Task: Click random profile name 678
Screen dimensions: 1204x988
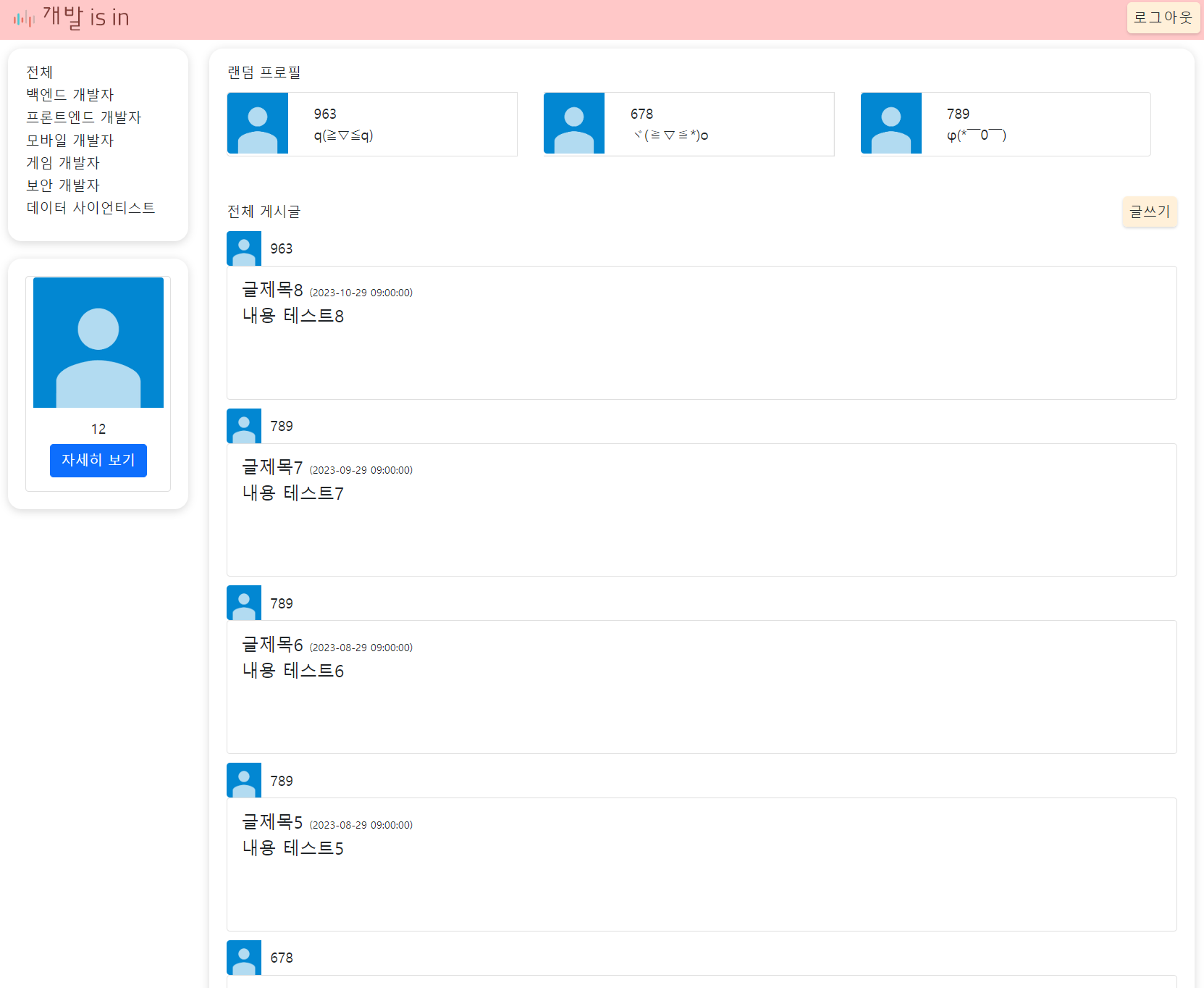Action: pos(641,114)
